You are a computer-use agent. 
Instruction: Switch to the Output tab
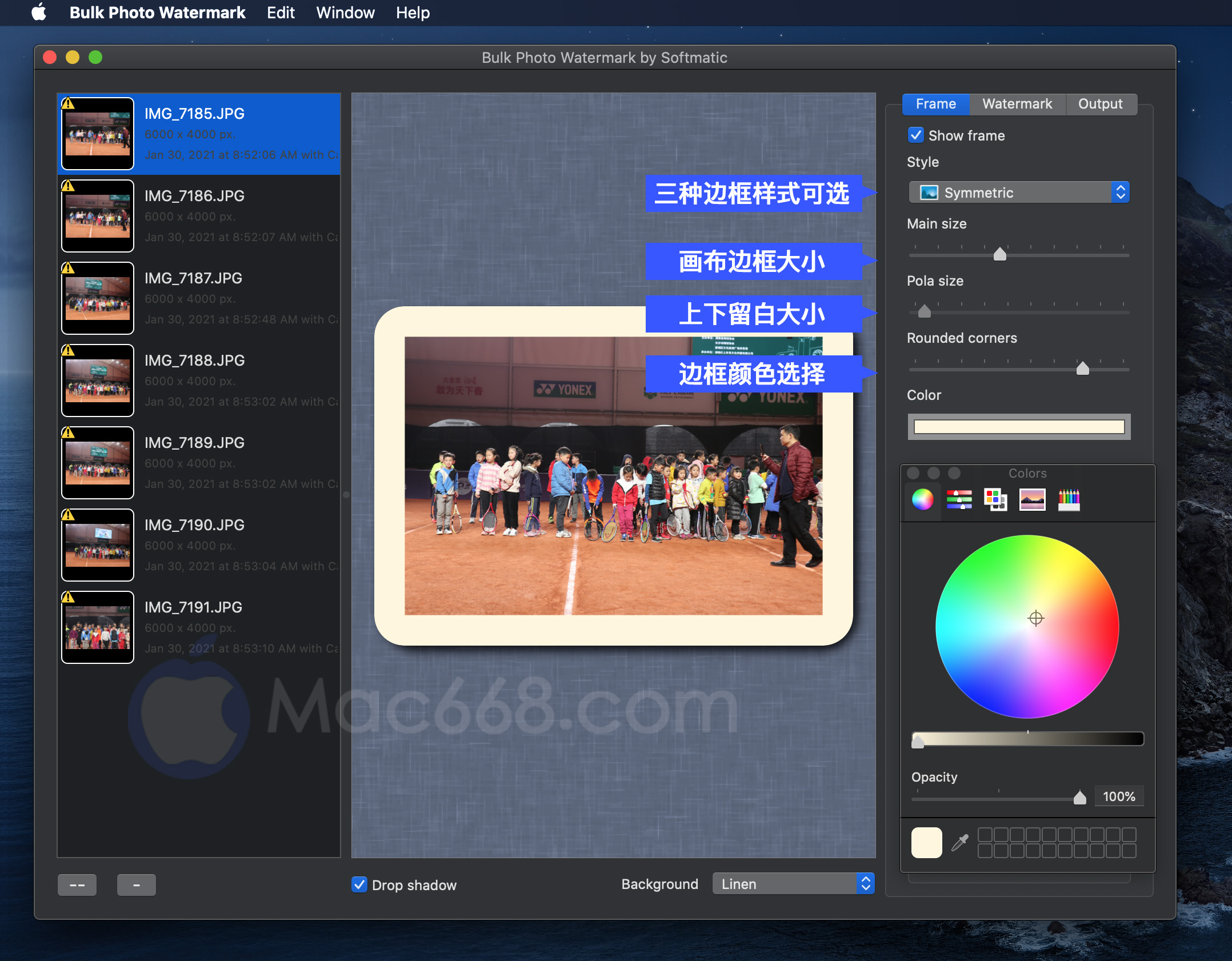click(1101, 103)
